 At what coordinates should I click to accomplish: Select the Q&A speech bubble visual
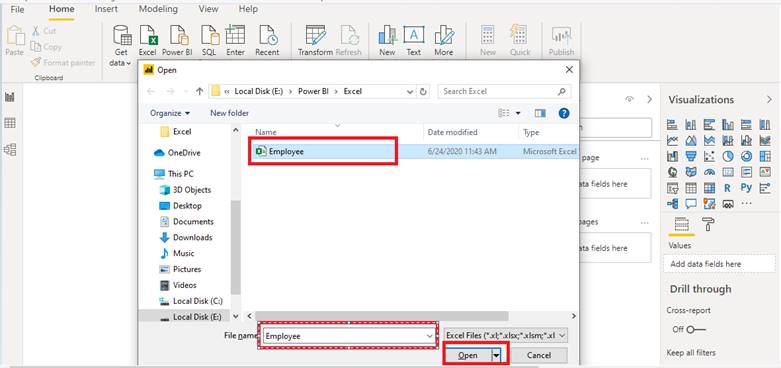click(691, 204)
